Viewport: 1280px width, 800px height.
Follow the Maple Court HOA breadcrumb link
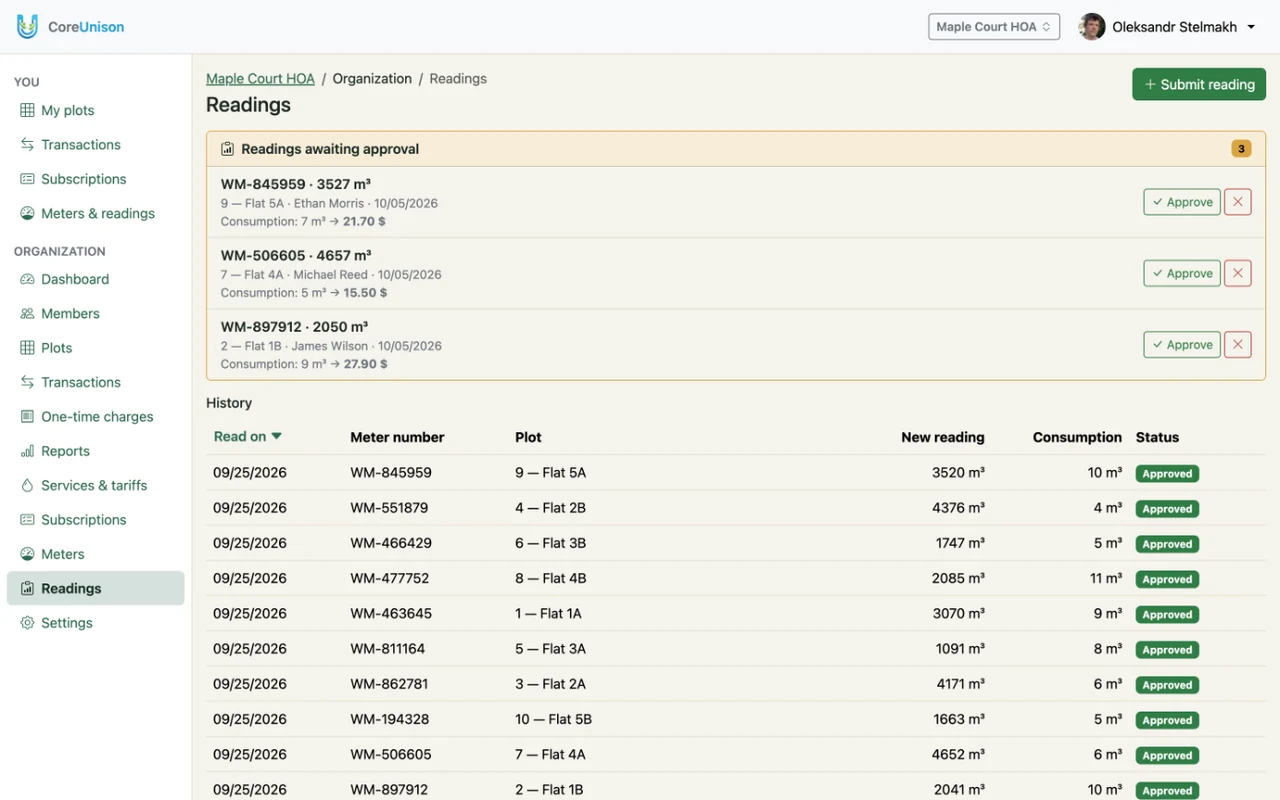[260, 78]
